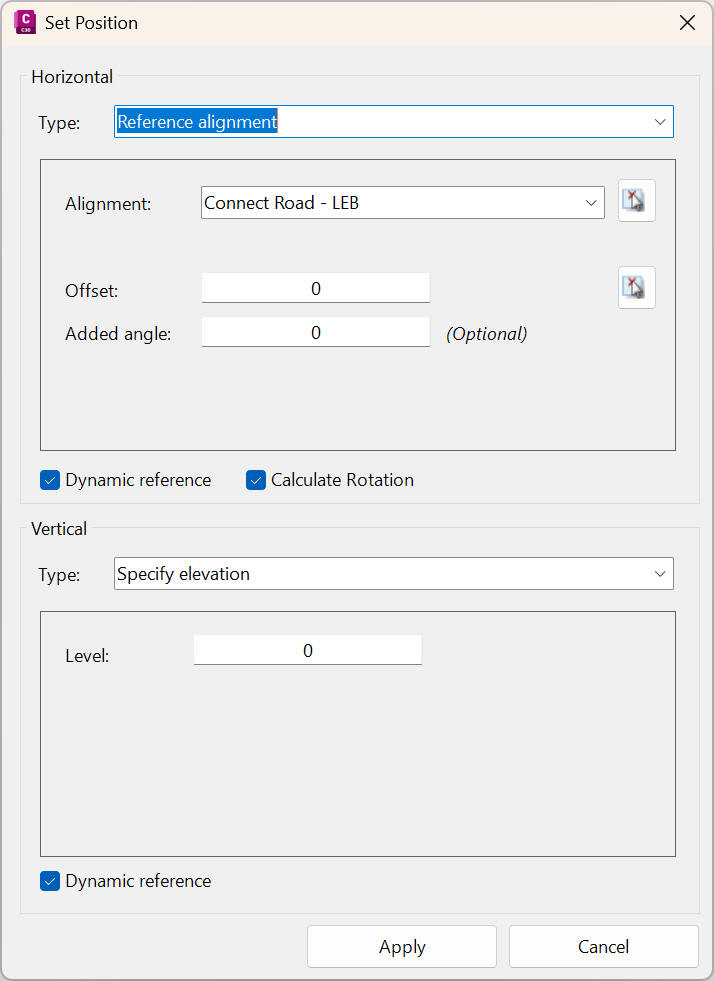This screenshot has width=714, height=981.
Task: Open the Horizontal Type dropdown
Action: [x=394, y=122]
